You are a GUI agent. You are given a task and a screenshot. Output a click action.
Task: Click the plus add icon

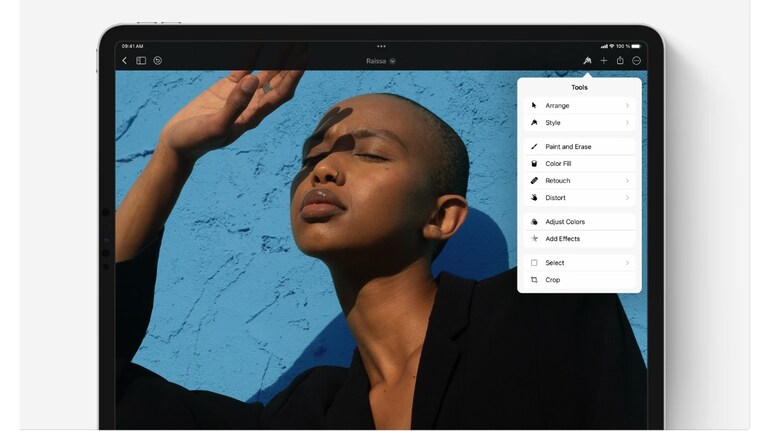pos(604,61)
